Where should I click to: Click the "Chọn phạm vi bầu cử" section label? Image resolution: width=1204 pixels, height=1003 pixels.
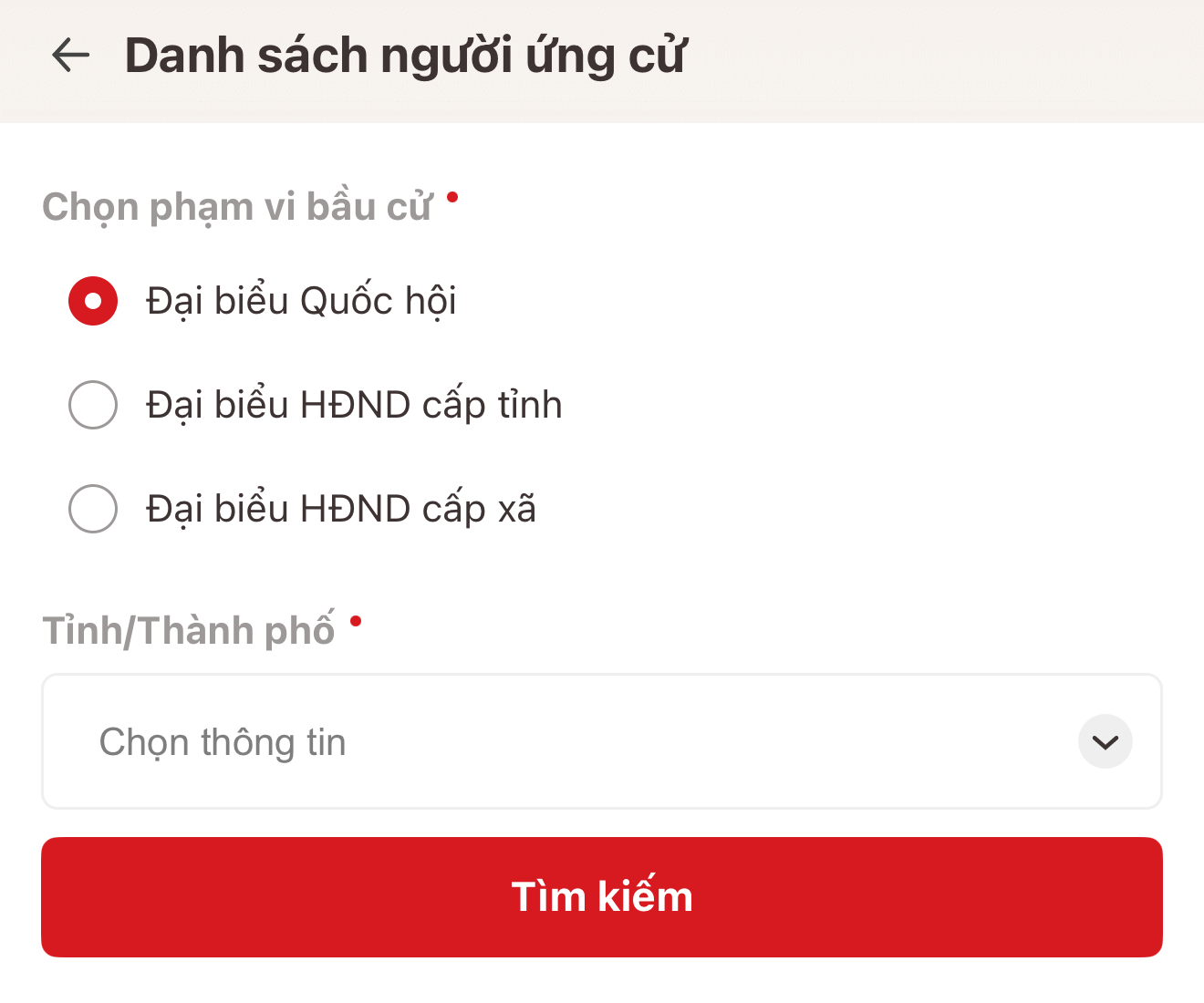237,207
